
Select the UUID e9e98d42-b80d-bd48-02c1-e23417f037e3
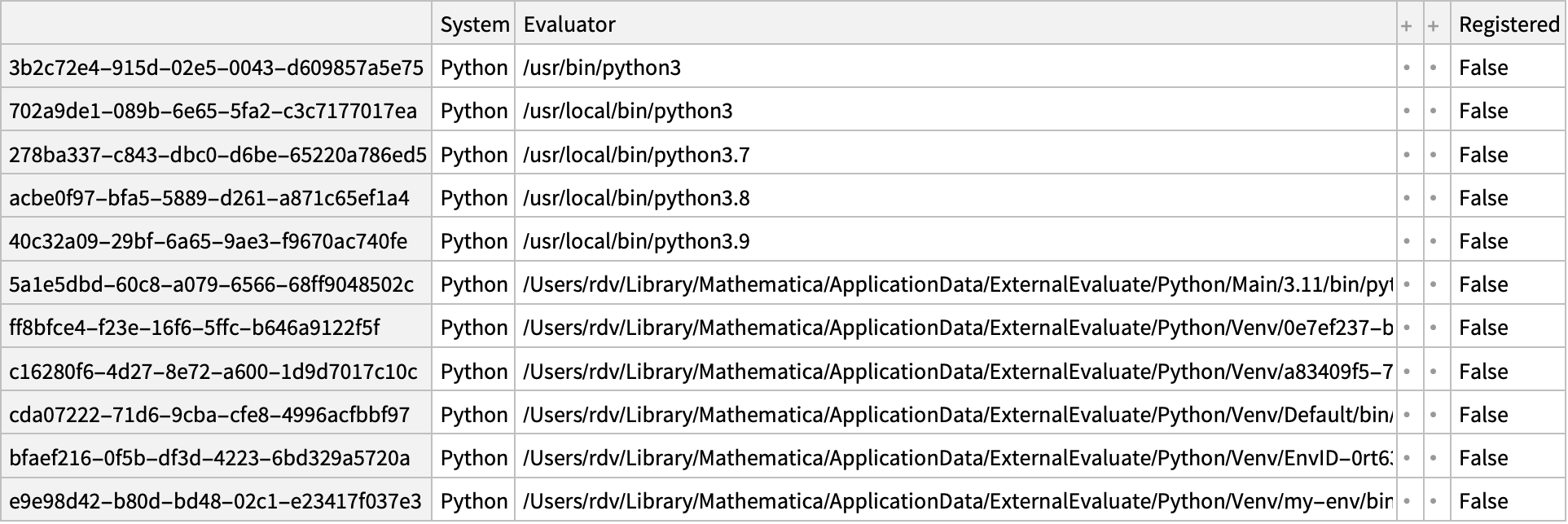215,501
